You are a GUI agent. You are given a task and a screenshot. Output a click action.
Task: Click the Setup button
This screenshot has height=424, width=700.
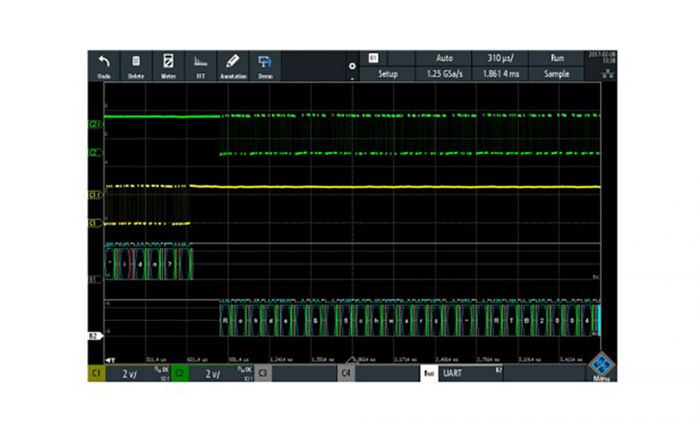[386, 75]
